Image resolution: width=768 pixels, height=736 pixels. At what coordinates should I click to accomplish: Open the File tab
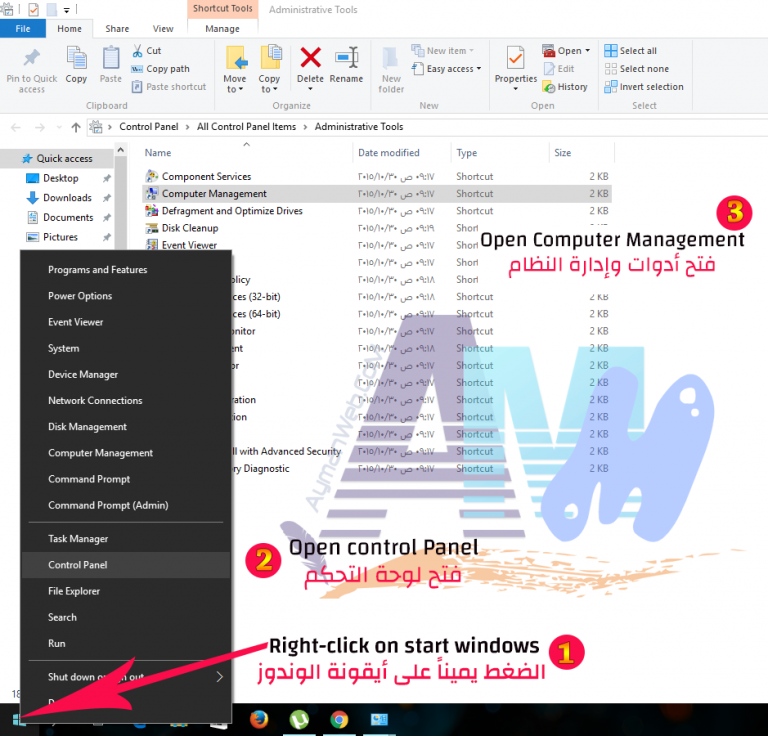(23, 28)
